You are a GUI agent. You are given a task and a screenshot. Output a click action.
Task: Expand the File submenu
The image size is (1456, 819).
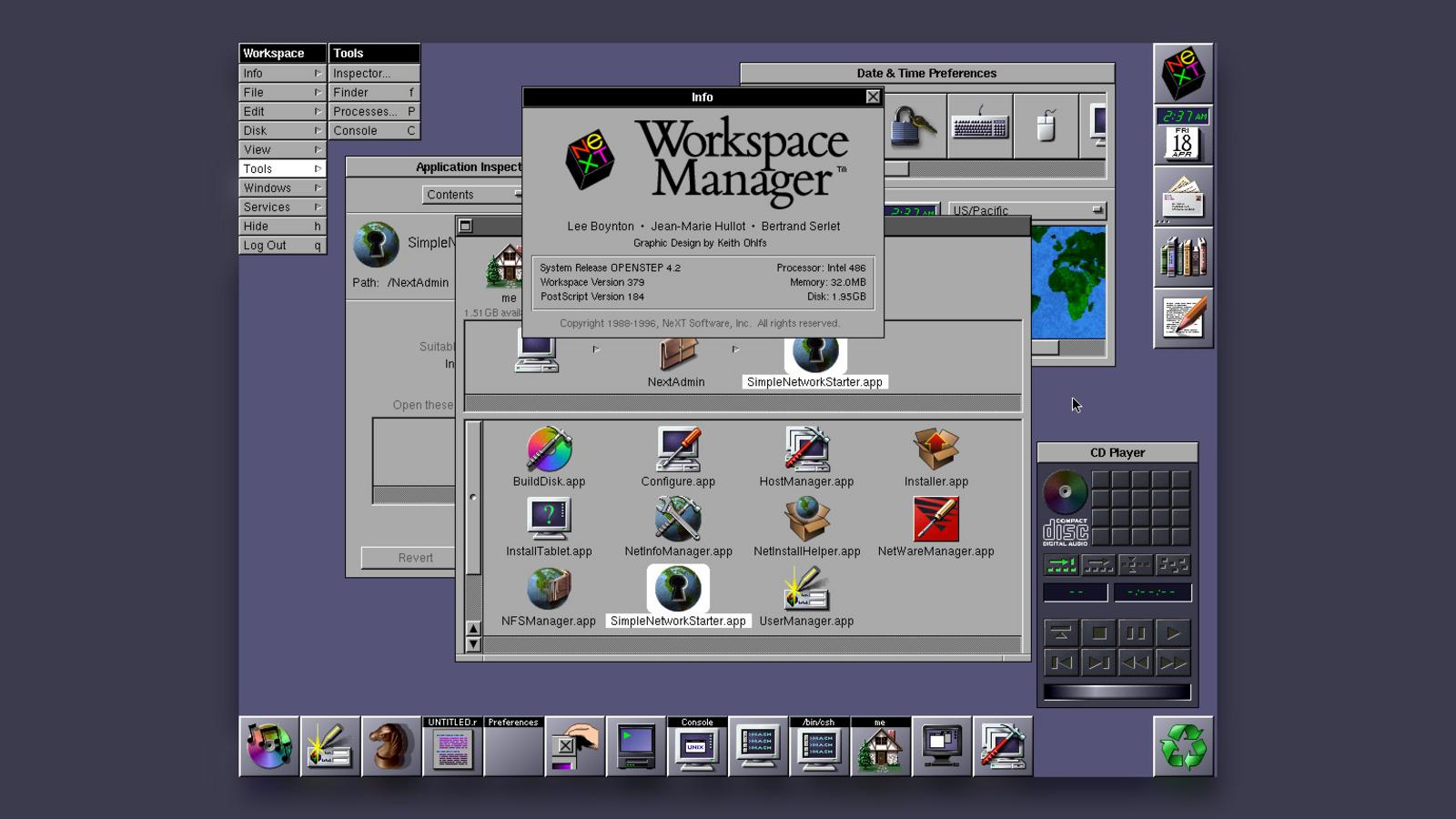click(282, 92)
